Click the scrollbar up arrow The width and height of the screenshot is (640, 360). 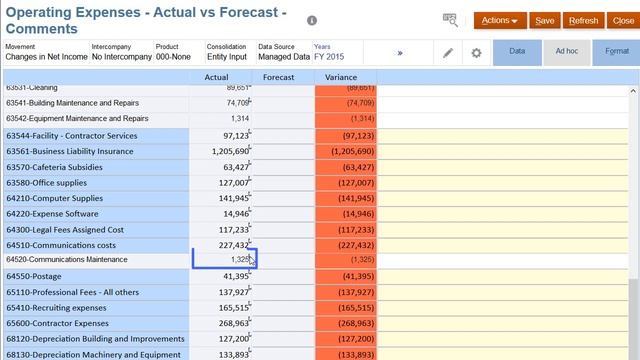pos(633,91)
